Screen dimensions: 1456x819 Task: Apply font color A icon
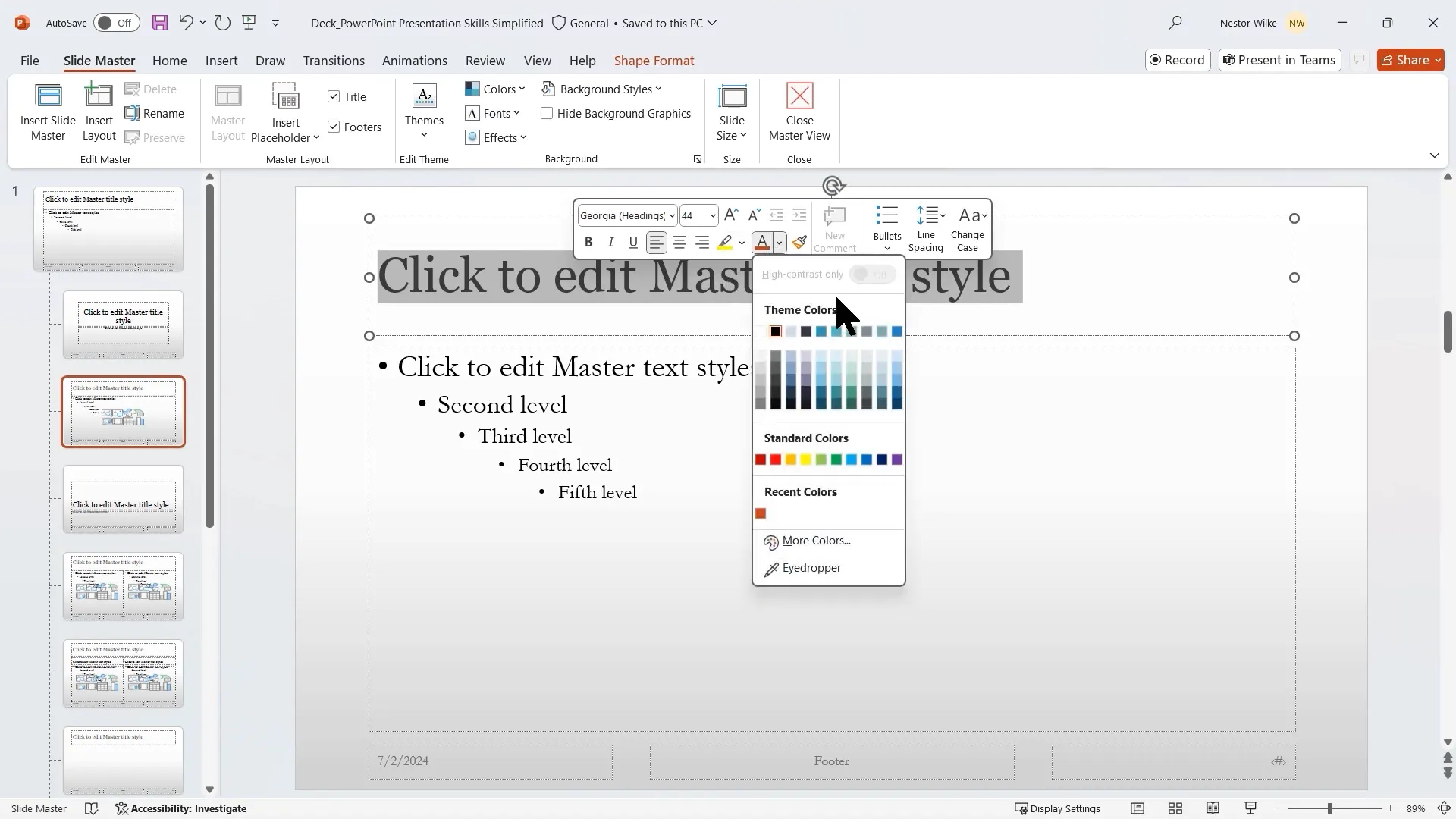(762, 243)
